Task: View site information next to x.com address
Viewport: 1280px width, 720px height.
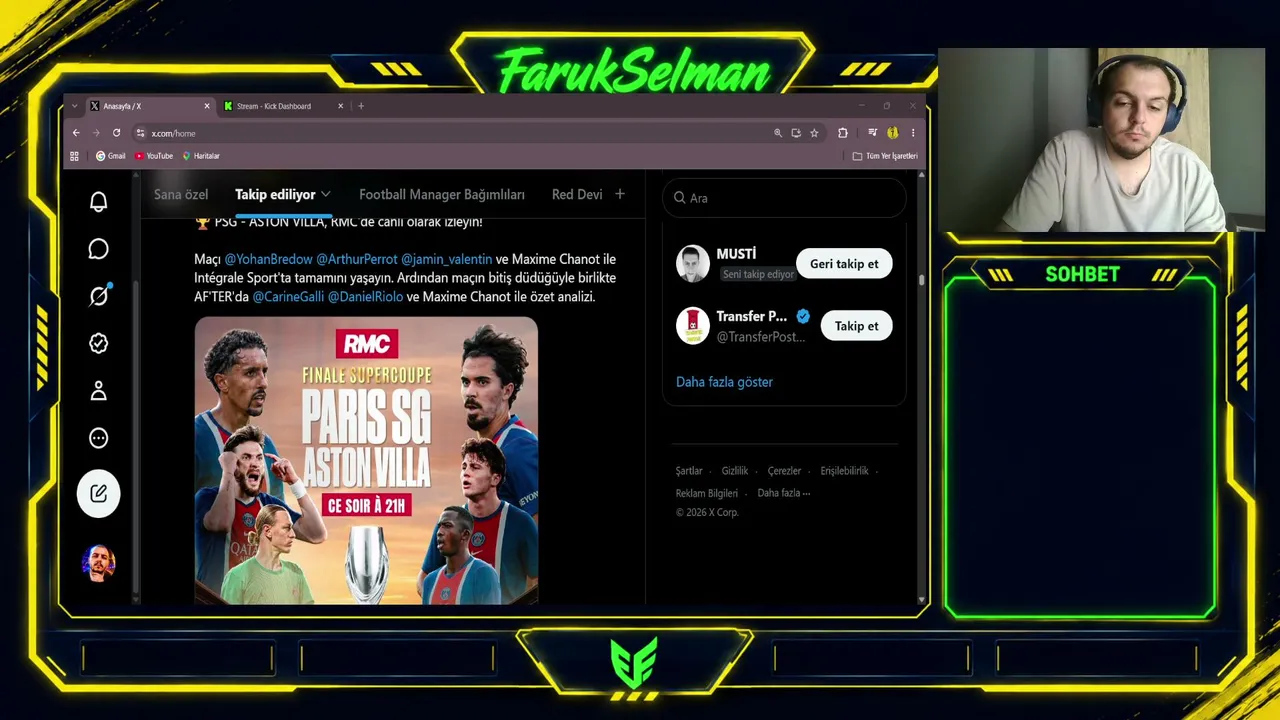Action: (141, 133)
